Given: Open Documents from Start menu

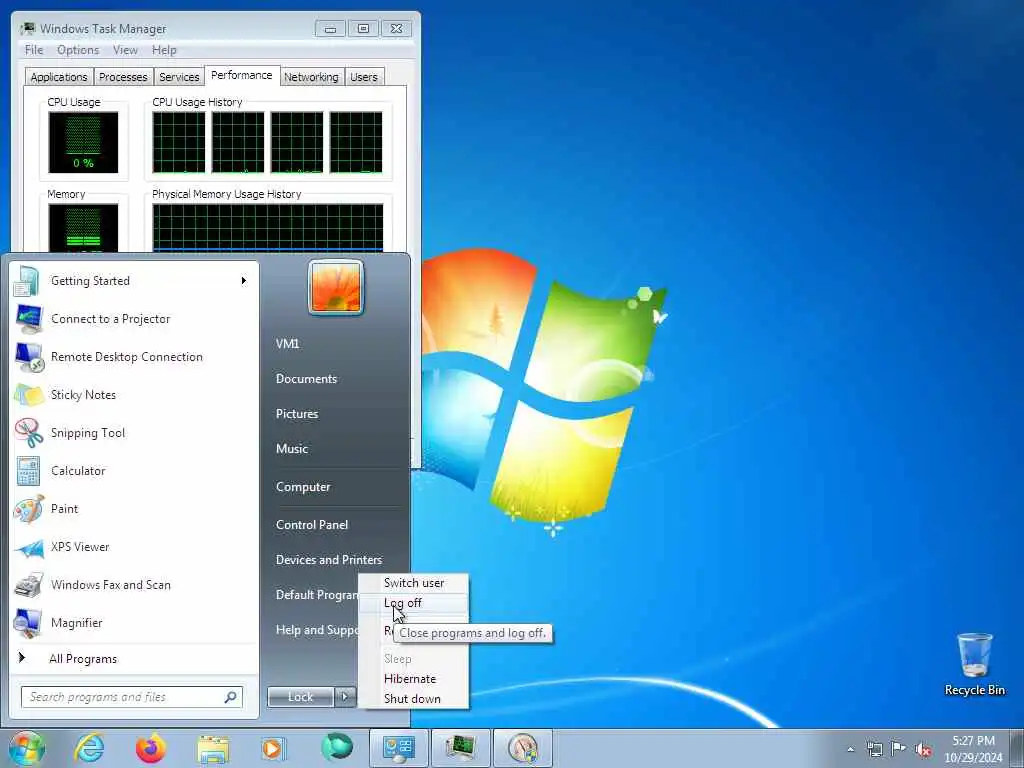Looking at the screenshot, I should [306, 379].
